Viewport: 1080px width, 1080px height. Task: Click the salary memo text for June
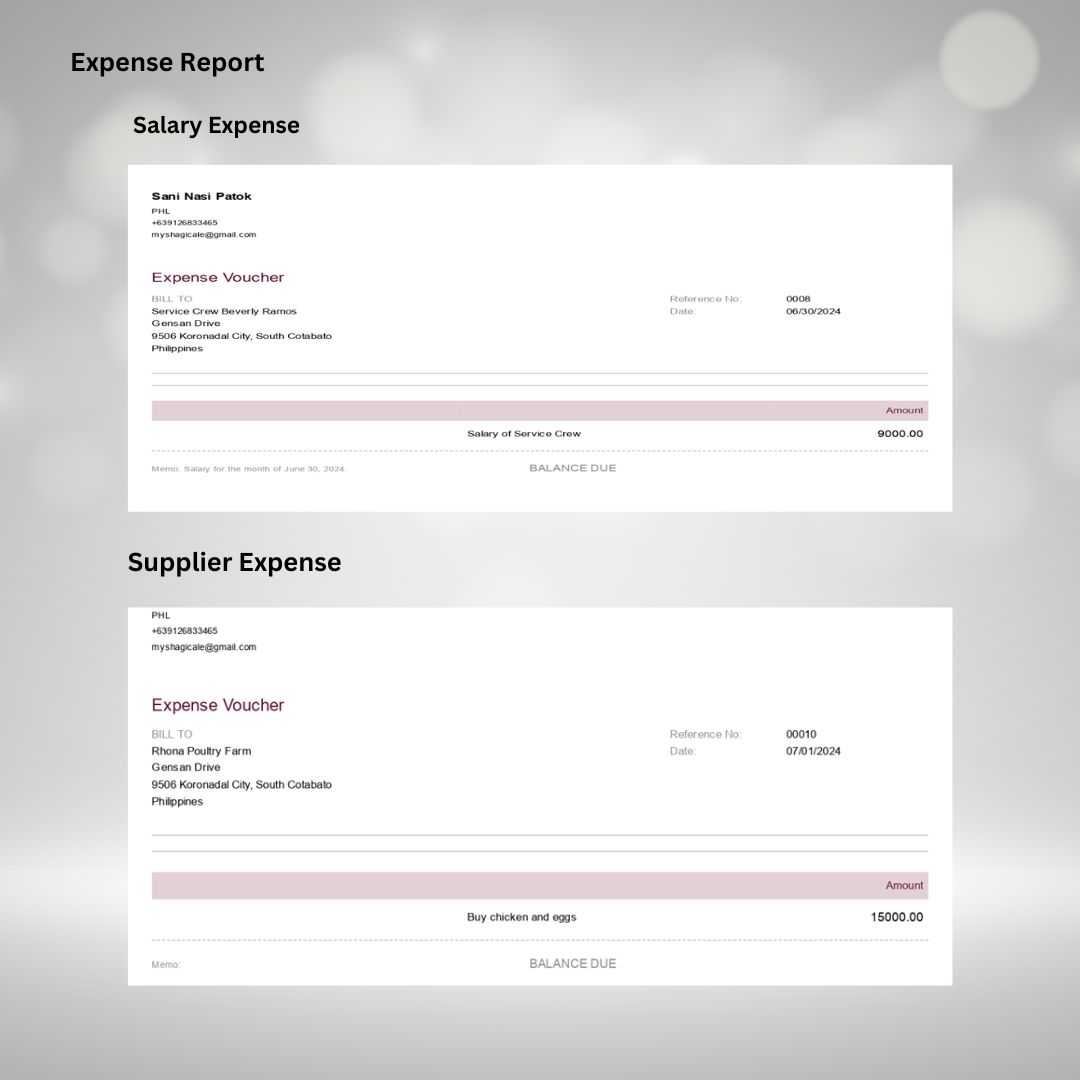tap(247, 468)
